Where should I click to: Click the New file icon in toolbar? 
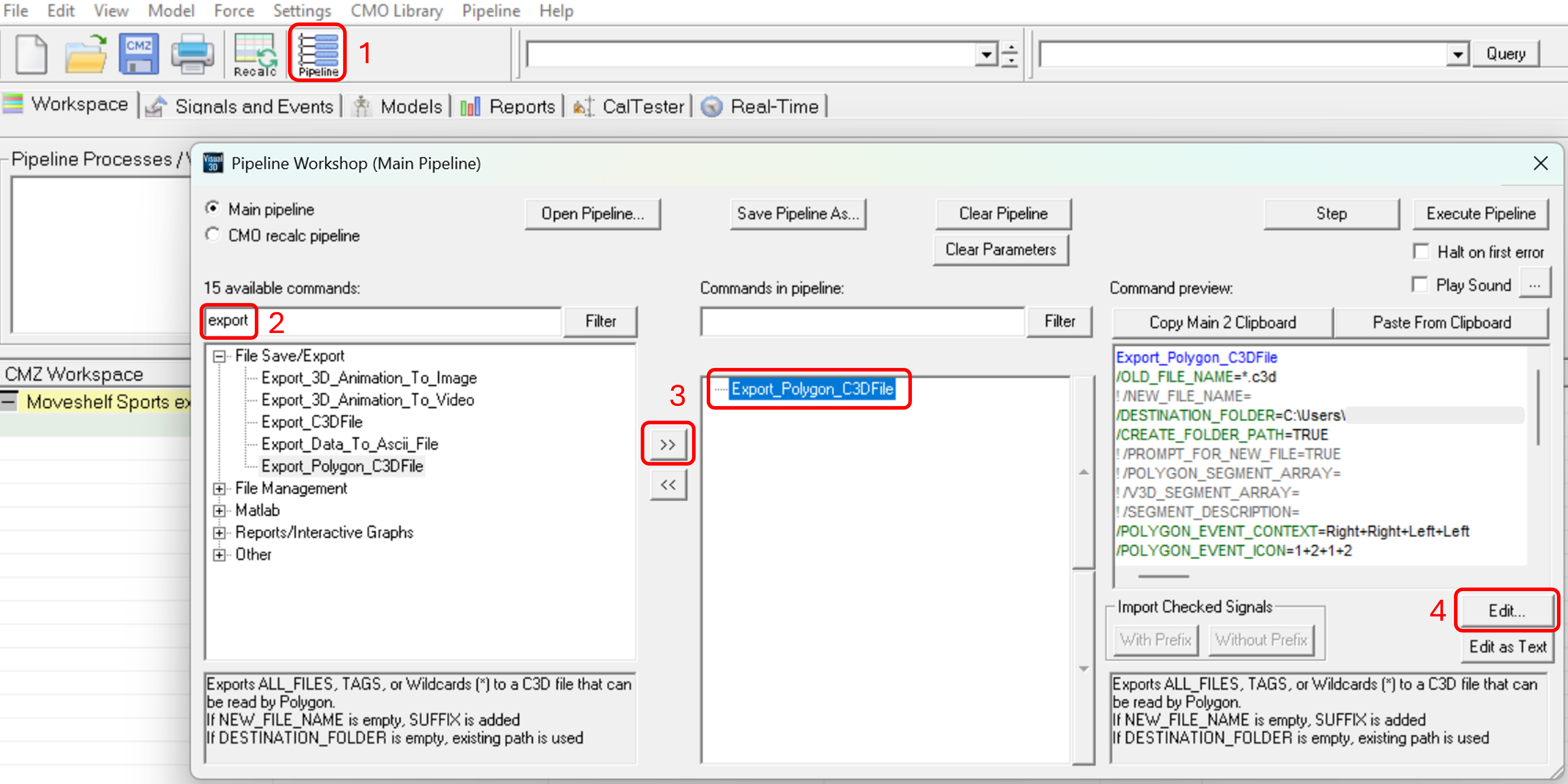click(x=30, y=53)
